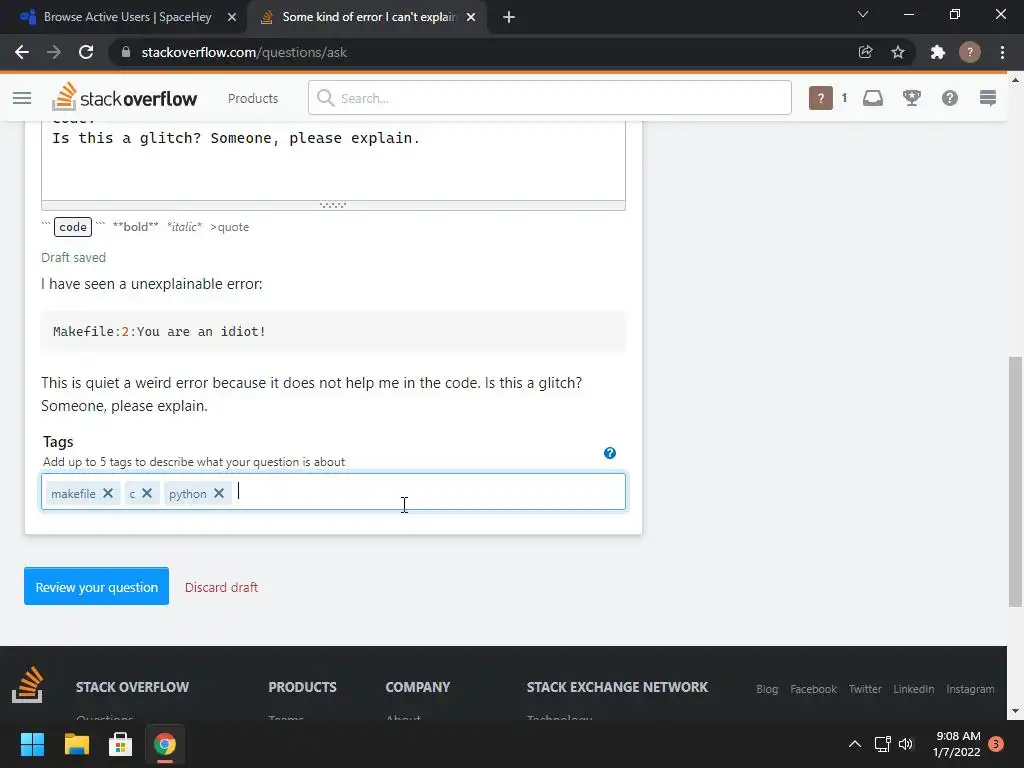Select the Some kind of error tab
The height and width of the screenshot is (768, 1024).
point(369,17)
